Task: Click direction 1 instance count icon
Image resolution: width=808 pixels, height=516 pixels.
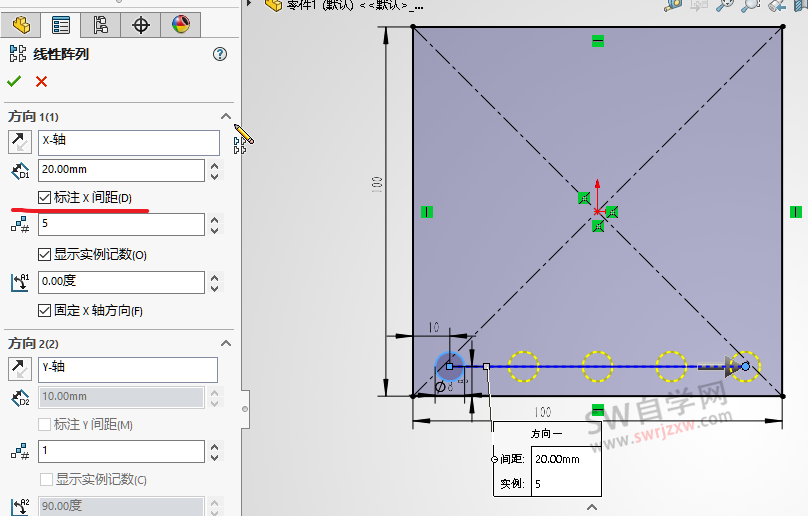Action: tap(20, 225)
